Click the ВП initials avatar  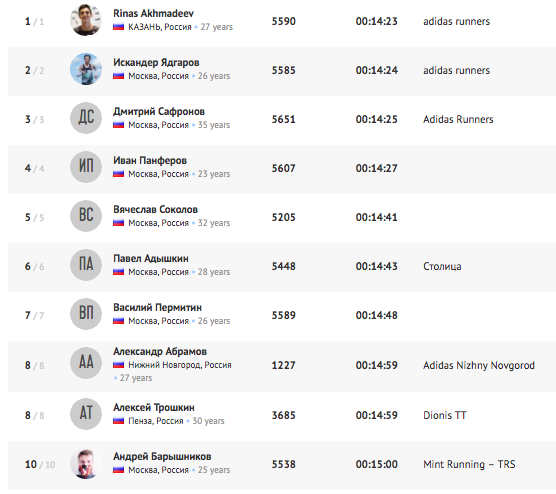tap(86, 313)
